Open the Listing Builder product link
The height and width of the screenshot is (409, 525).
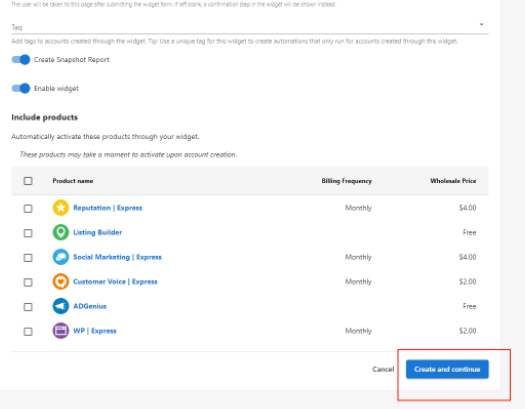click(97, 232)
